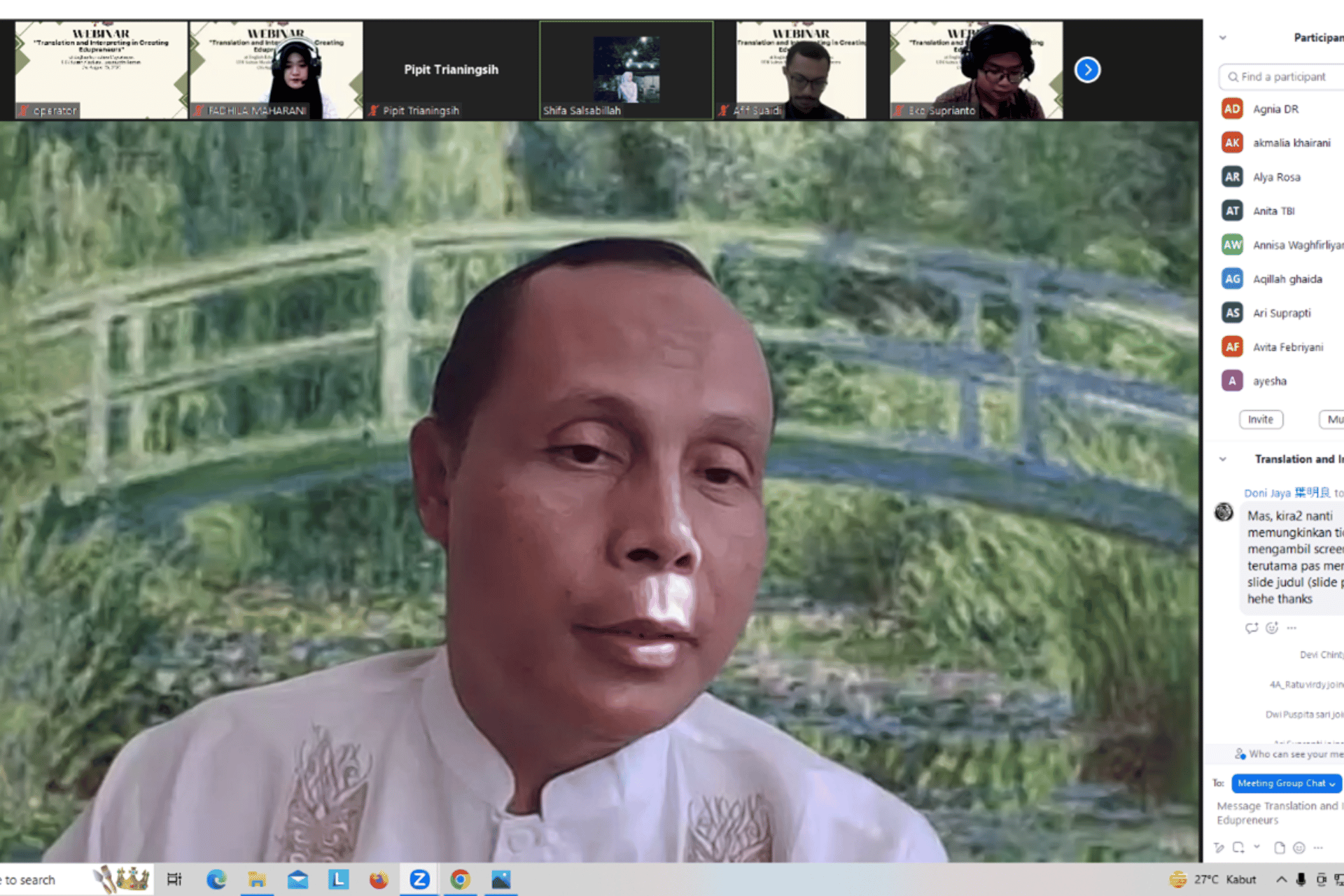Screen dimensions: 1344x896
Task: Add reaction emoji to chat message
Action: pyautogui.click(x=1272, y=628)
